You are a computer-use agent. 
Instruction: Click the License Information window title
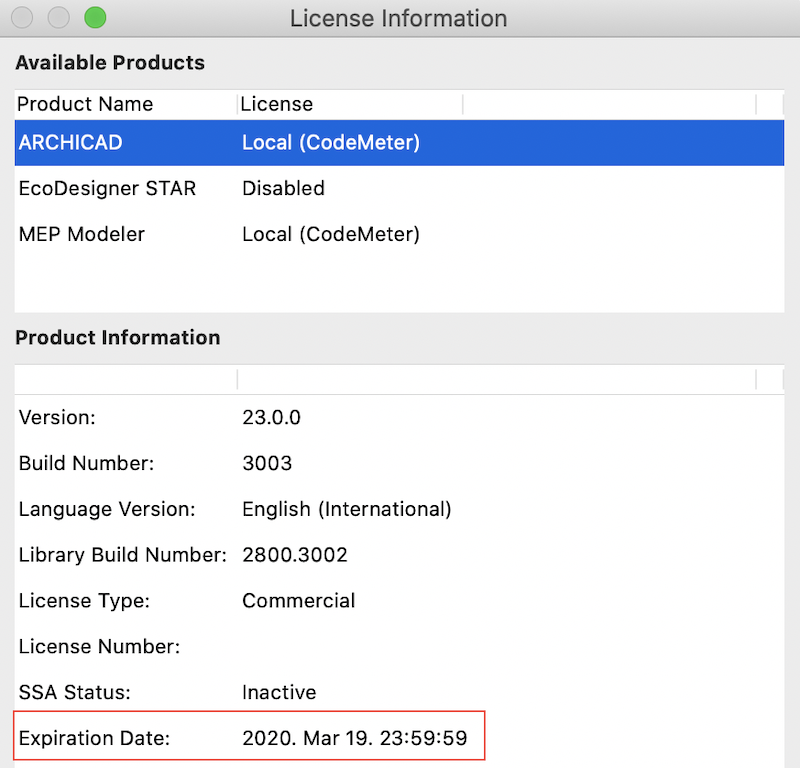[x=398, y=18]
